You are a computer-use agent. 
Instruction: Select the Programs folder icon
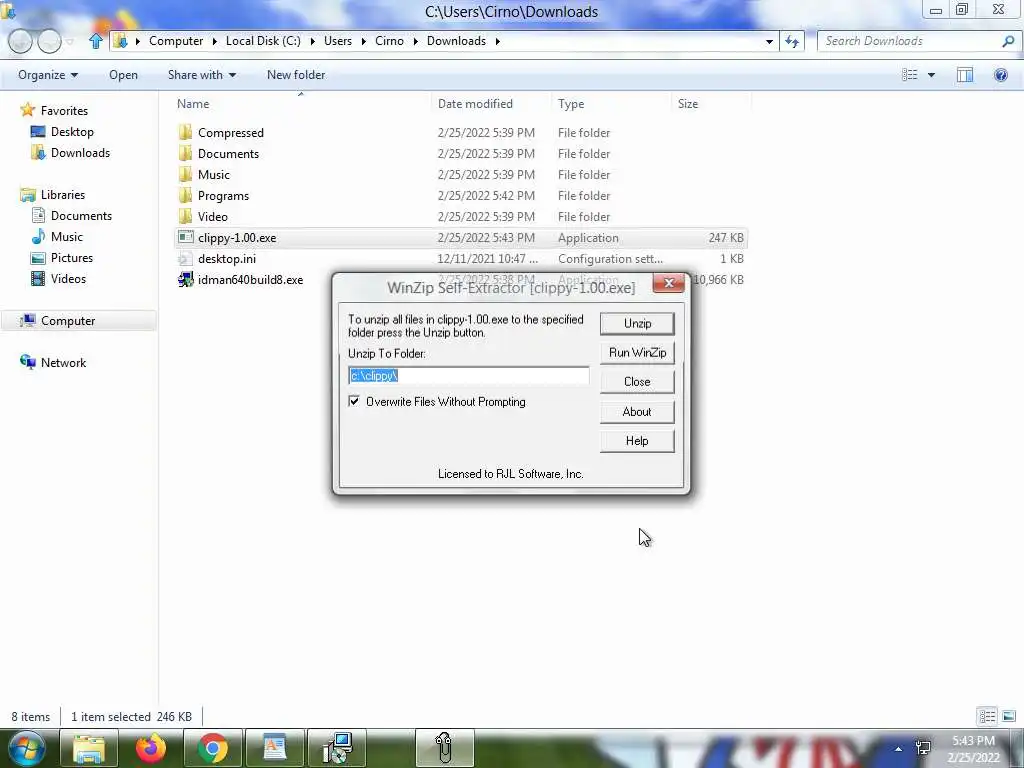(185, 195)
